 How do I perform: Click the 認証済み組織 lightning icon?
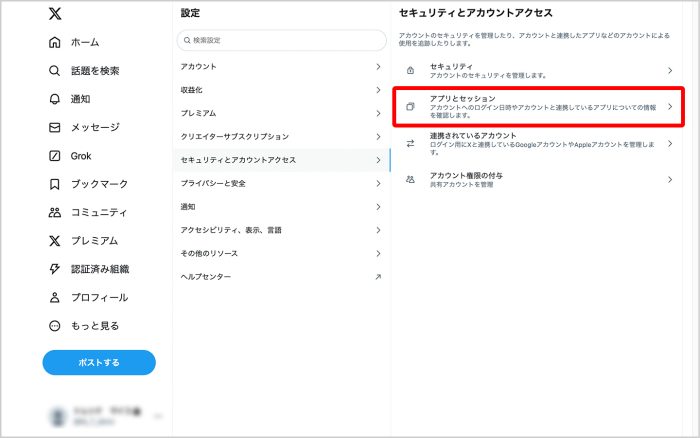pos(55,269)
